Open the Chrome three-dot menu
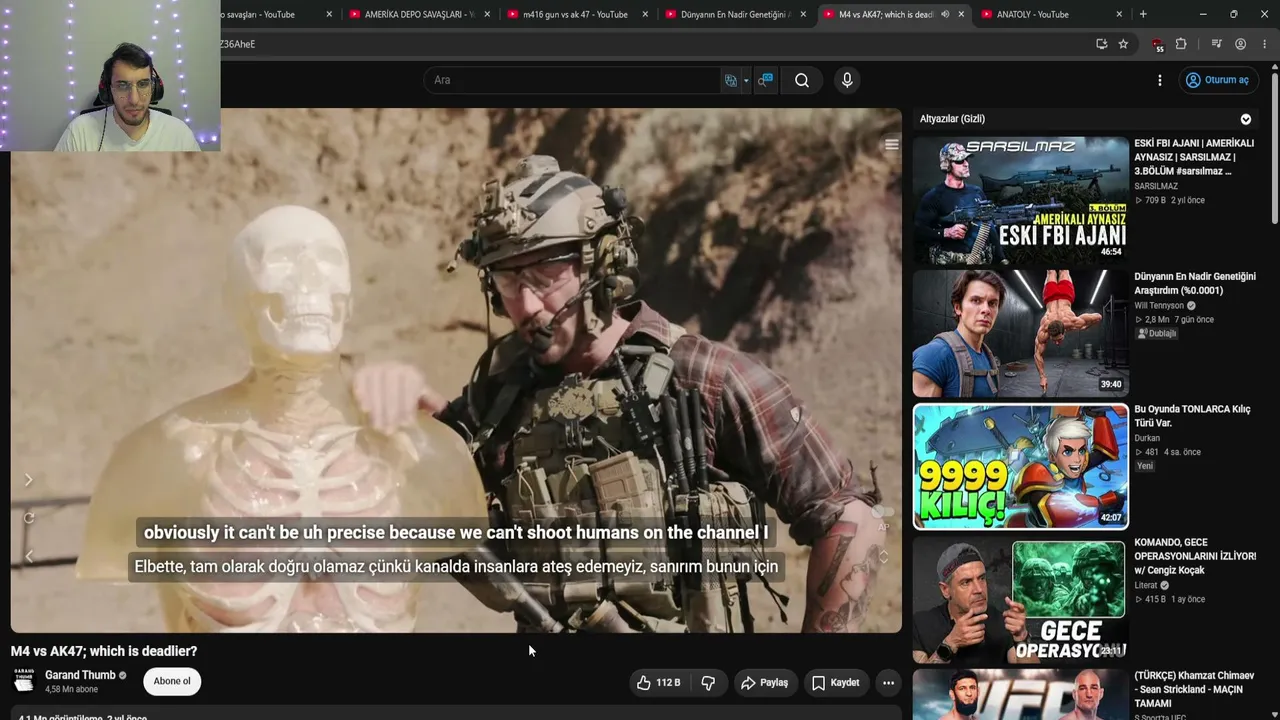 pos(1265,44)
